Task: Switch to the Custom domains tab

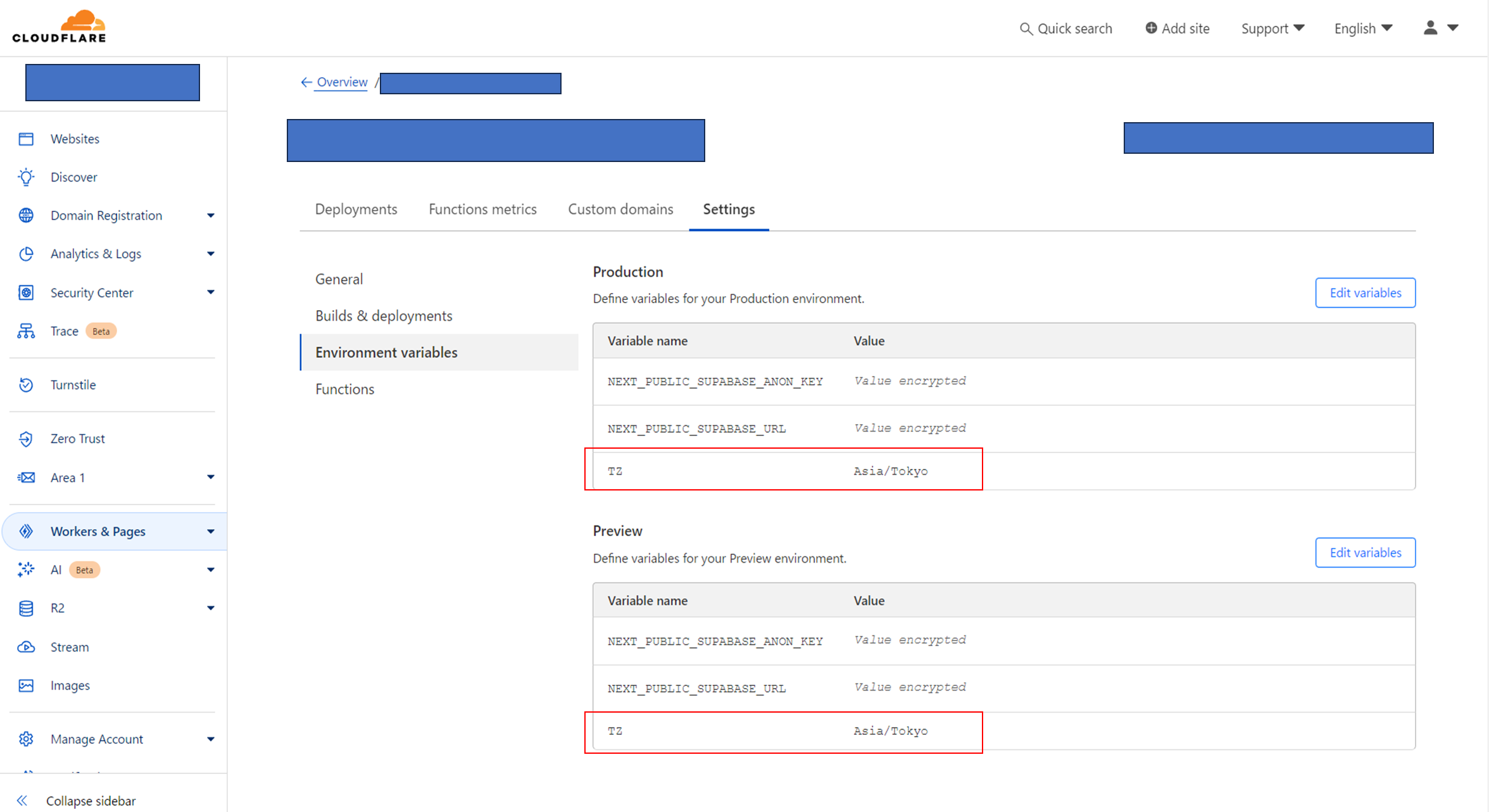Action: 620,209
